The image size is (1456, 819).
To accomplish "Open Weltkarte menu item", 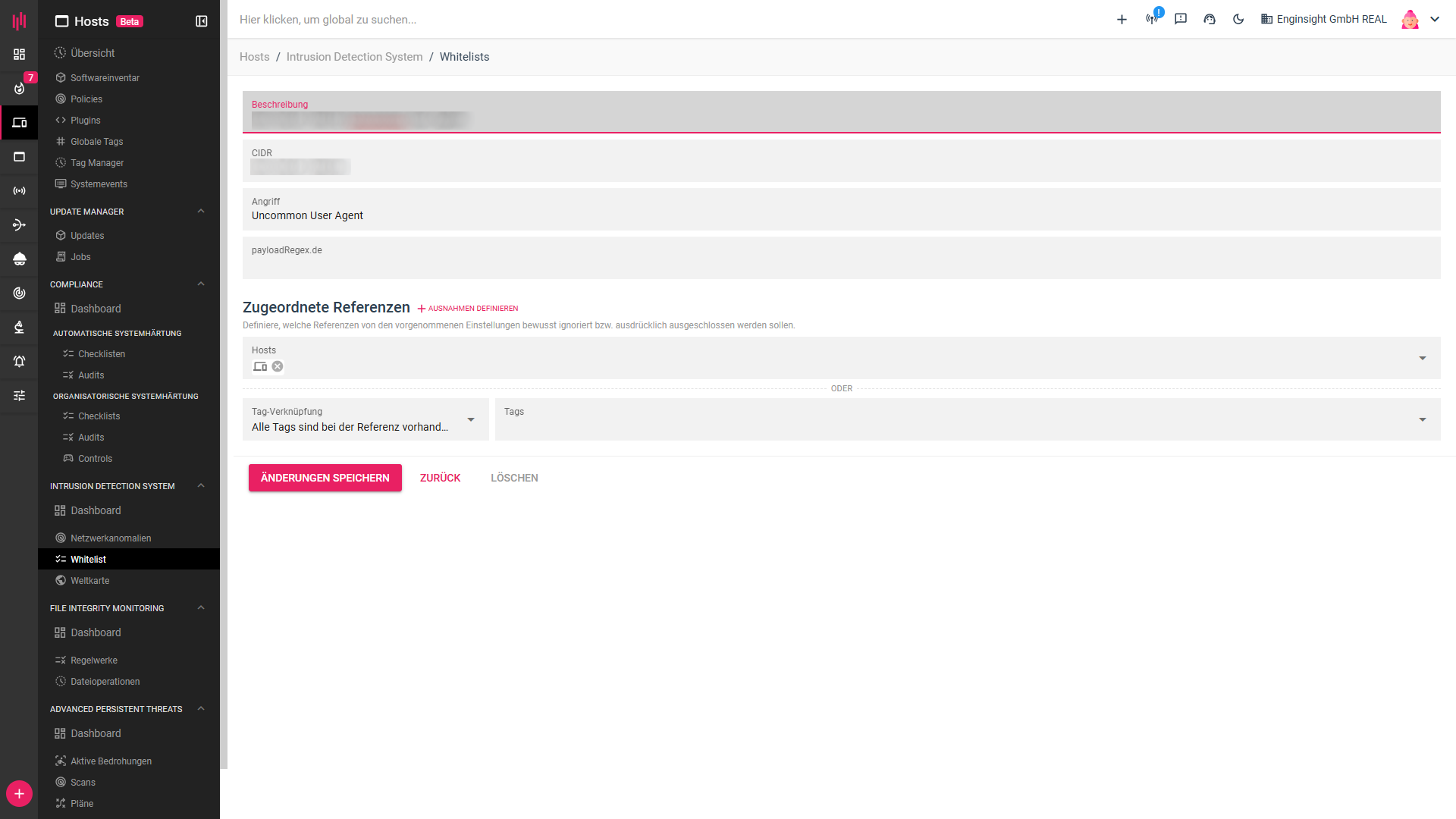I will [x=90, y=581].
